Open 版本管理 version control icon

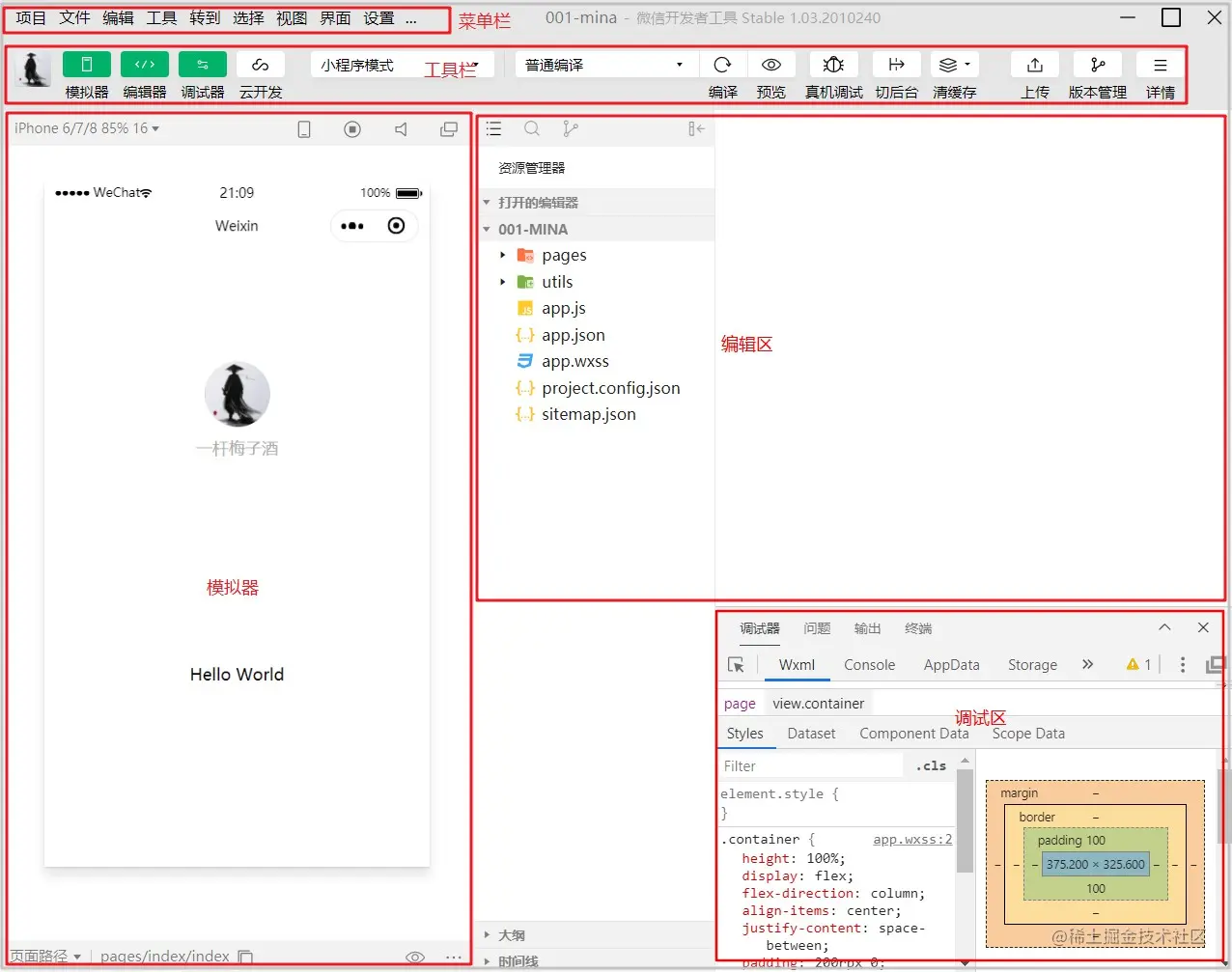(1097, 65)
